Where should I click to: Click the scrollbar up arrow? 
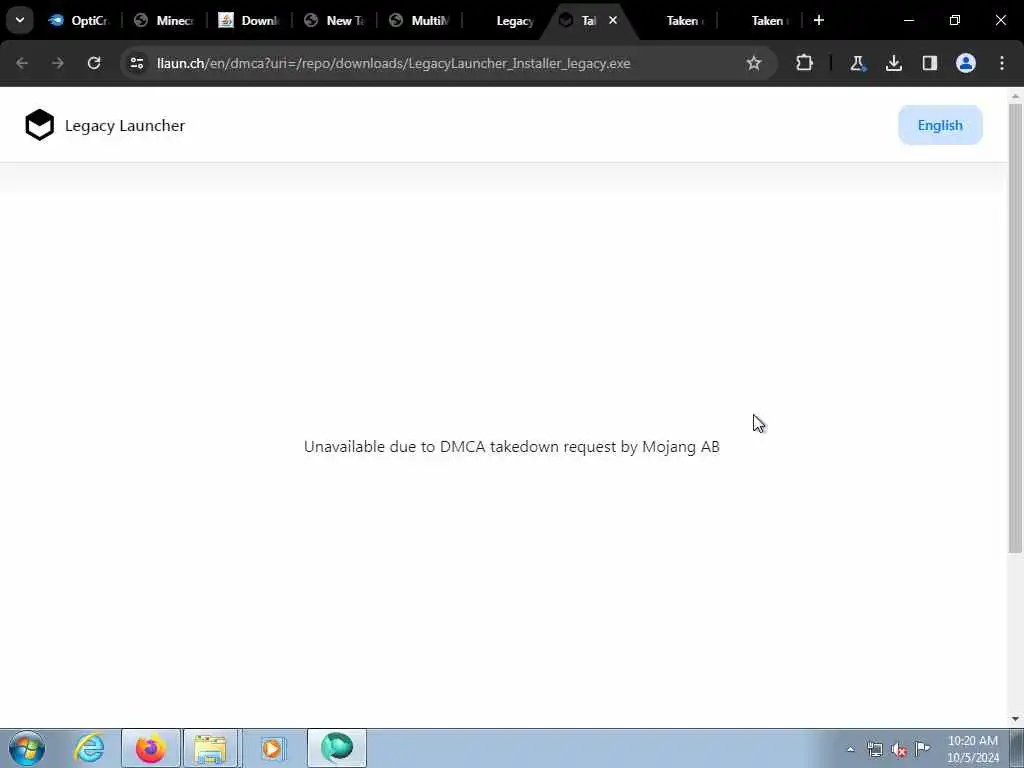click(1016, 96)
